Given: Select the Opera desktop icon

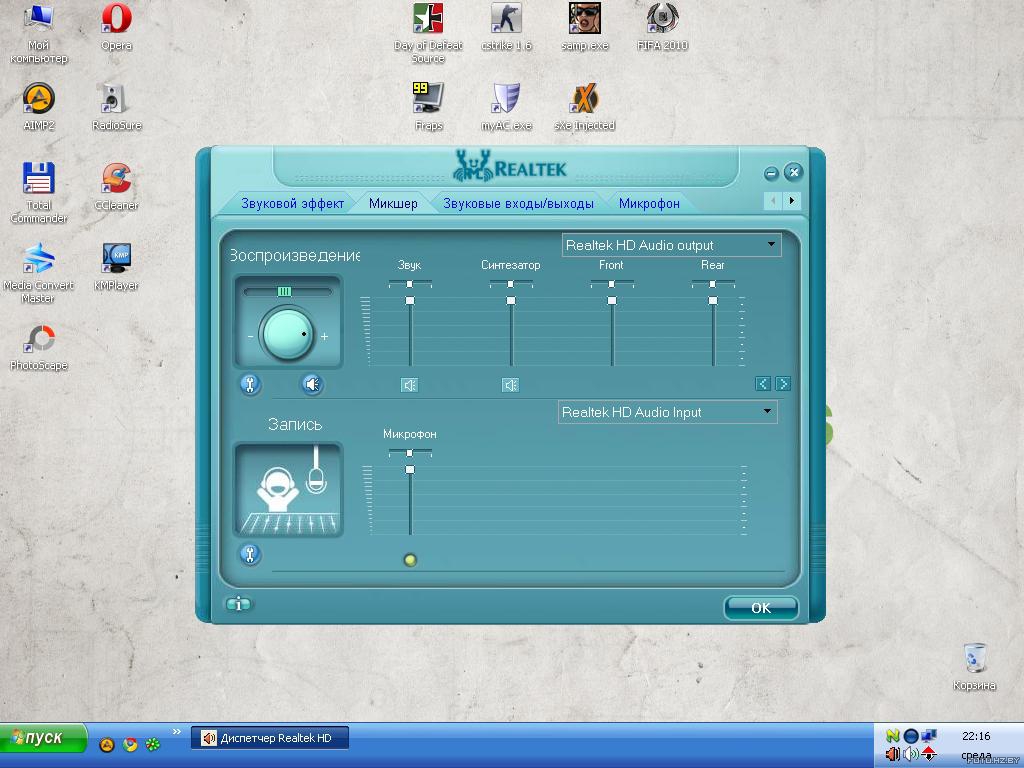Looking at the screenshot, I should point(116,27).
